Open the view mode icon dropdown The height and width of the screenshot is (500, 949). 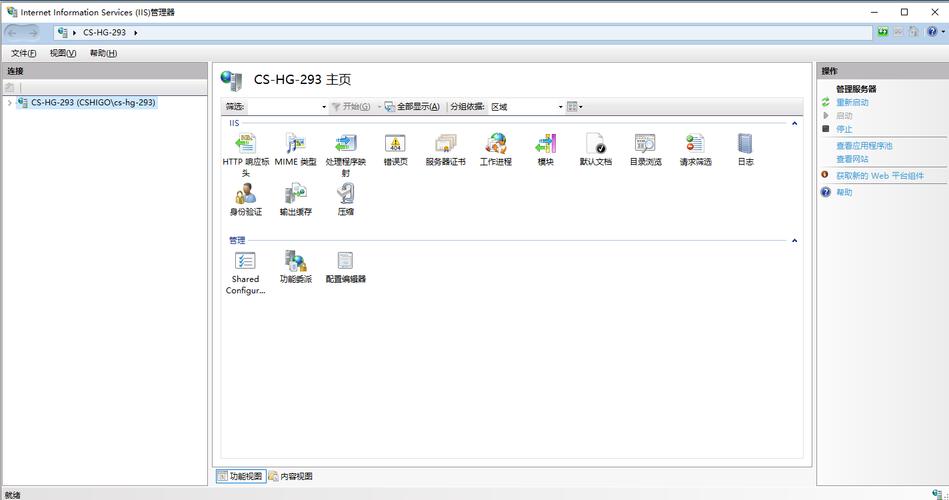coord(574,107)
